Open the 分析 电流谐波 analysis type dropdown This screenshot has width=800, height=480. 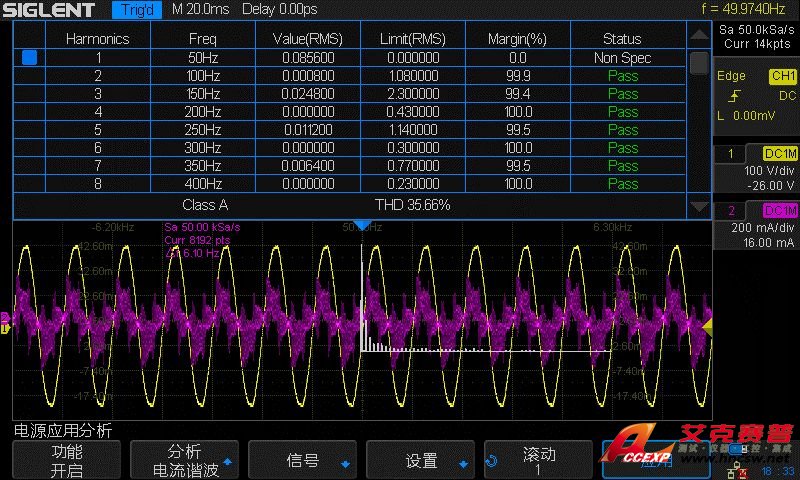coord(185,461)
